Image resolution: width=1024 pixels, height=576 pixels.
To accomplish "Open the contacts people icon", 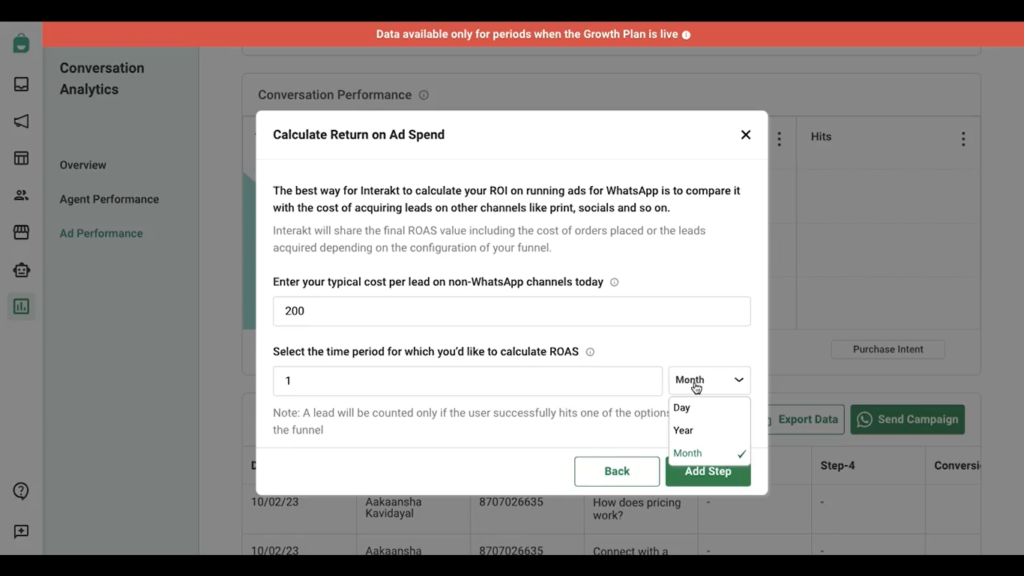I will (x=21, y=195).
